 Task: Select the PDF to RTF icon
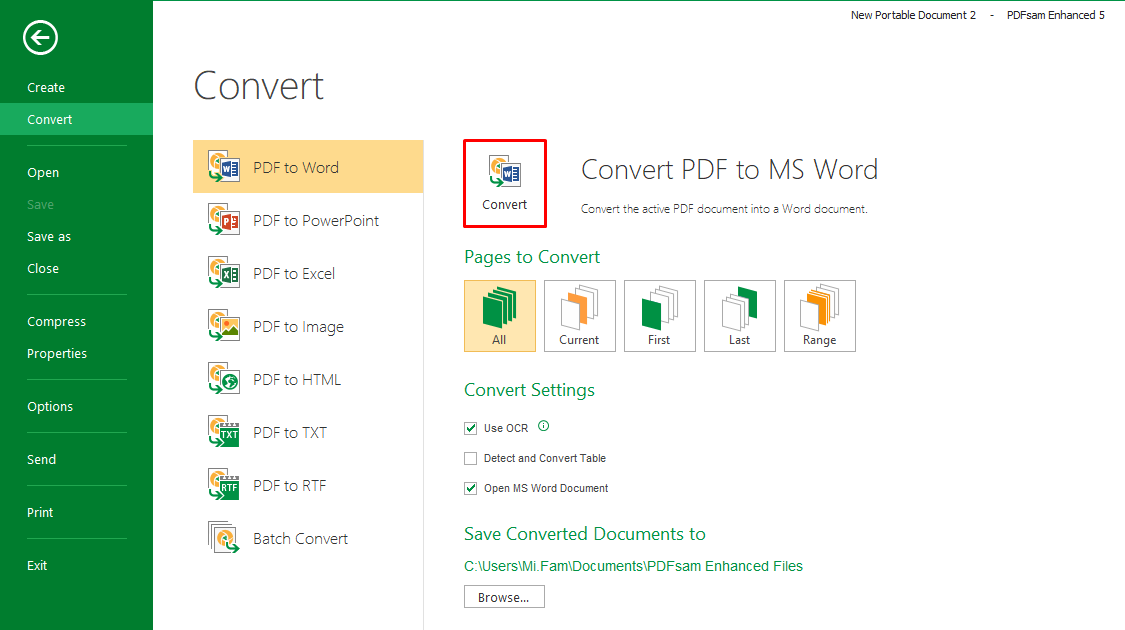point(224,485)
